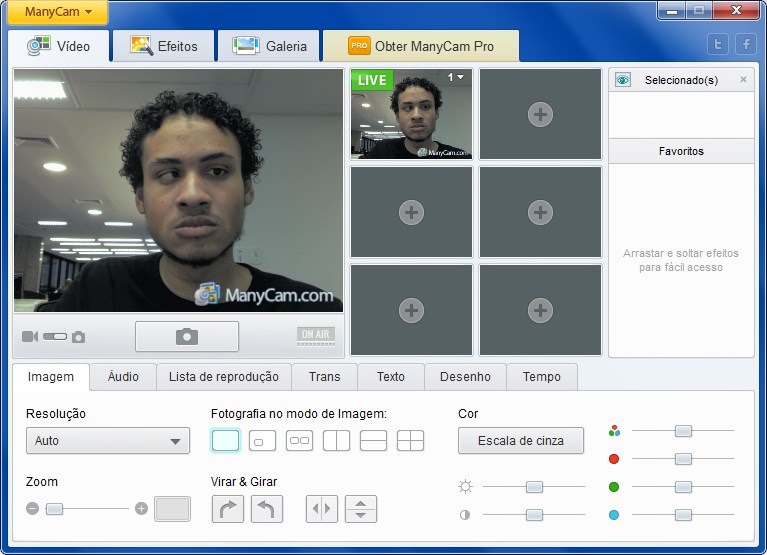Add source in middle-right empty video slot
The height and width of the screenshot is (555, 767).
click(540, 212)
